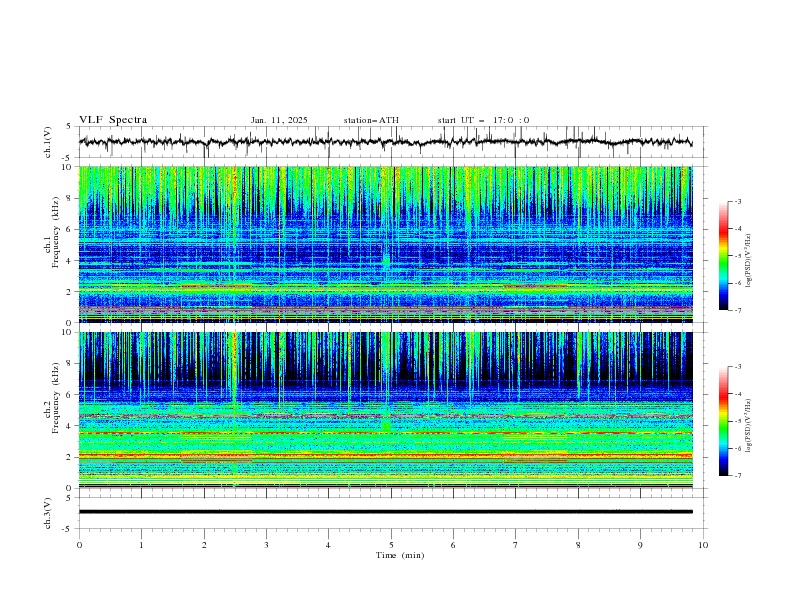Click time axis tick label "1"
Image resolution: width=792 pixels, height=612 pixels.
(141, 545)
